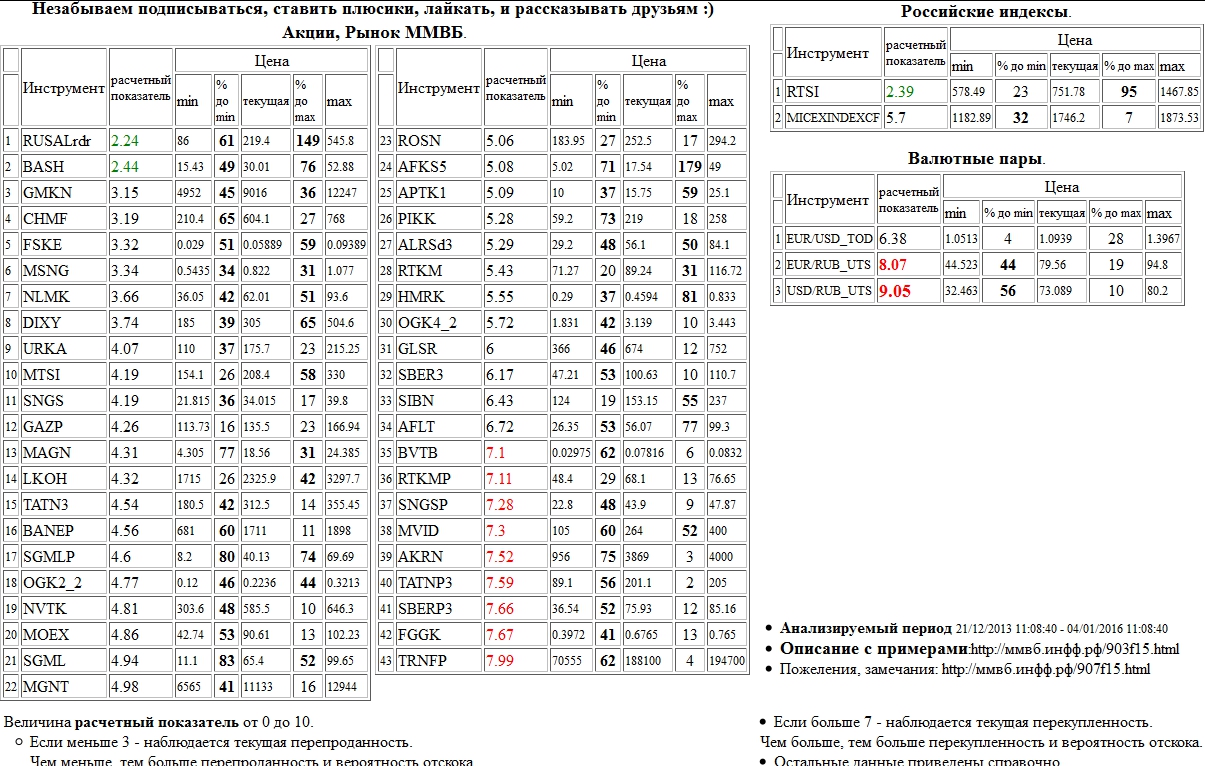Select the LKOH ticker cell
Viewport: 1205px width, 766px height.
click(43, 479)
